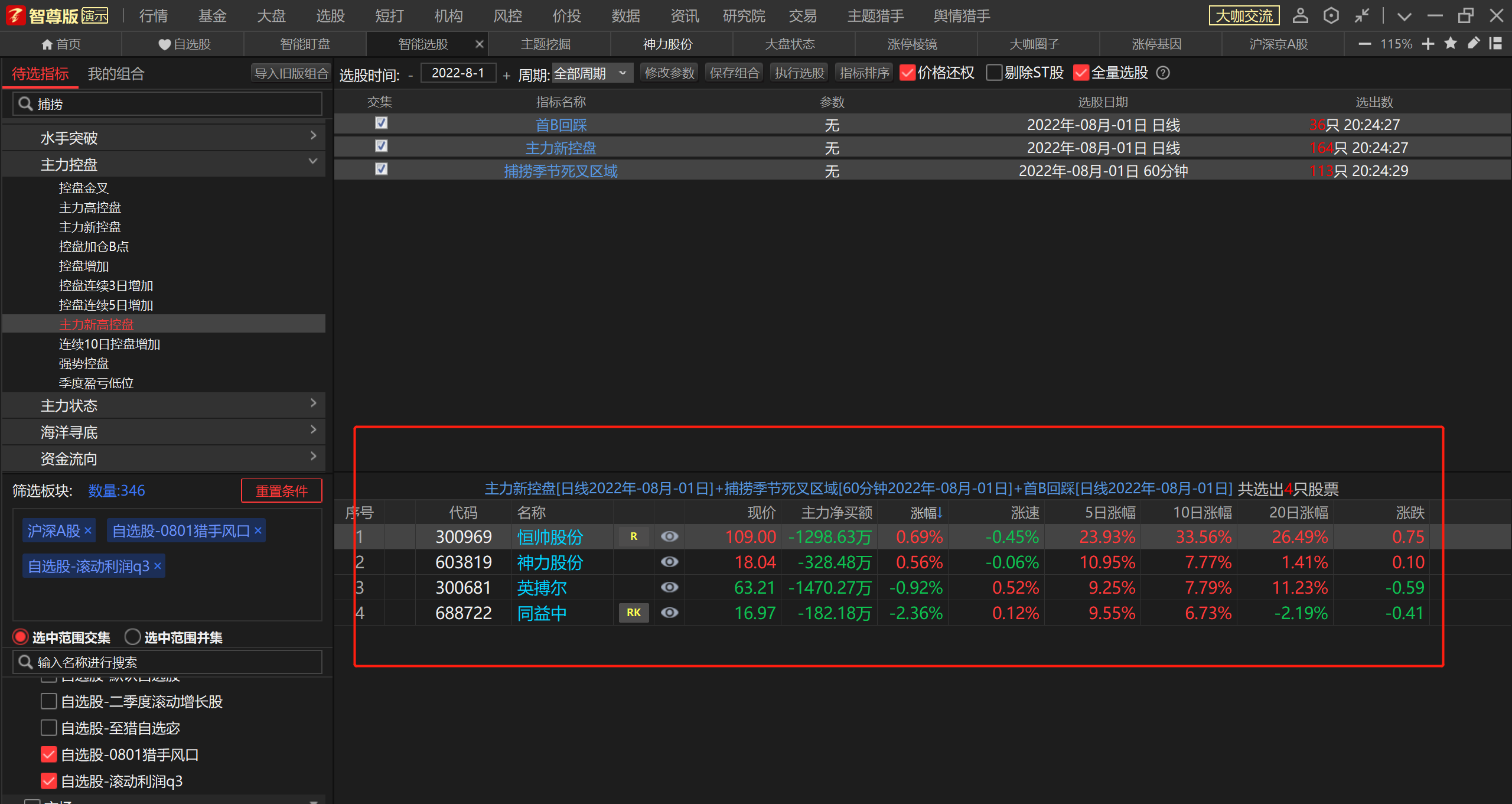
Task: Click the layout panel icon
Action: [x=1495, y=43]
